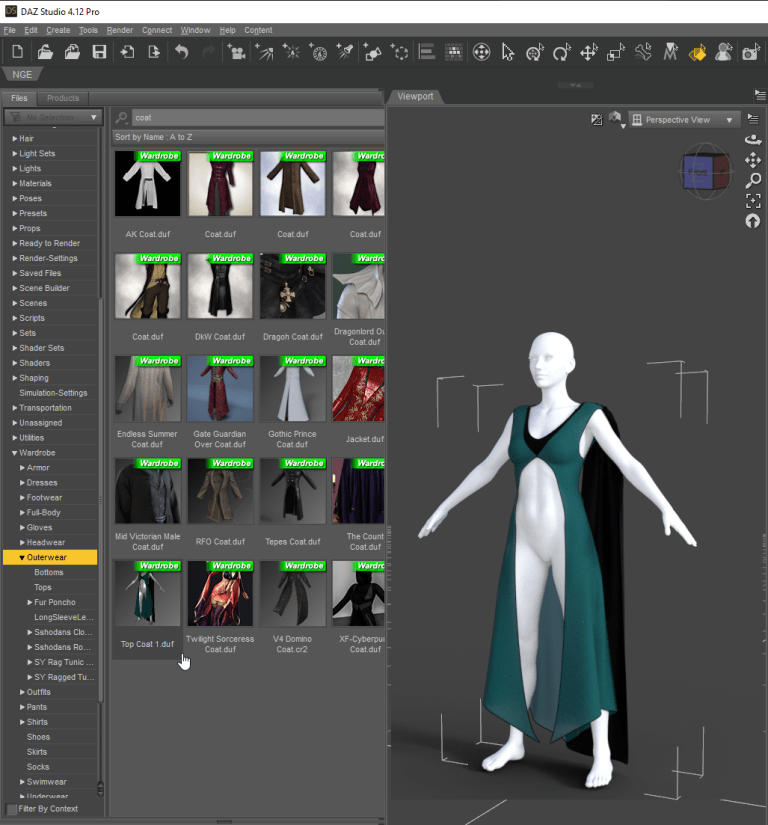Select the Skirts category
The height and width of the screenshot is (825, 768).
pos(37,752)
